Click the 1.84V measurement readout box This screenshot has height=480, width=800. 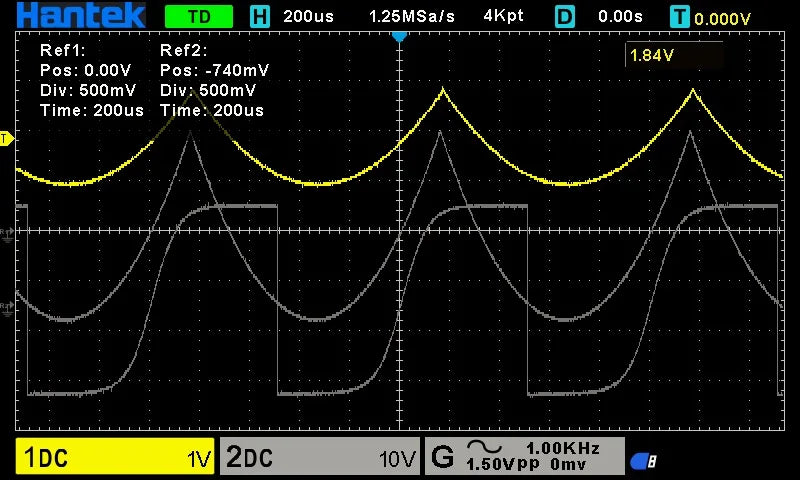(674, 55)
